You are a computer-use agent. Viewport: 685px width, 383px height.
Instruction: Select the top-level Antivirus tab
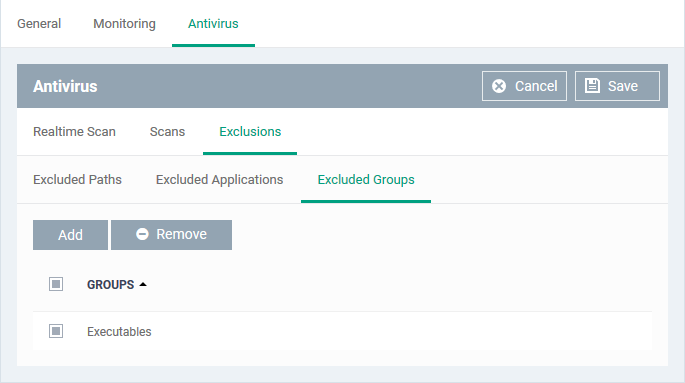pyautogui.click(x=213, y=24)
